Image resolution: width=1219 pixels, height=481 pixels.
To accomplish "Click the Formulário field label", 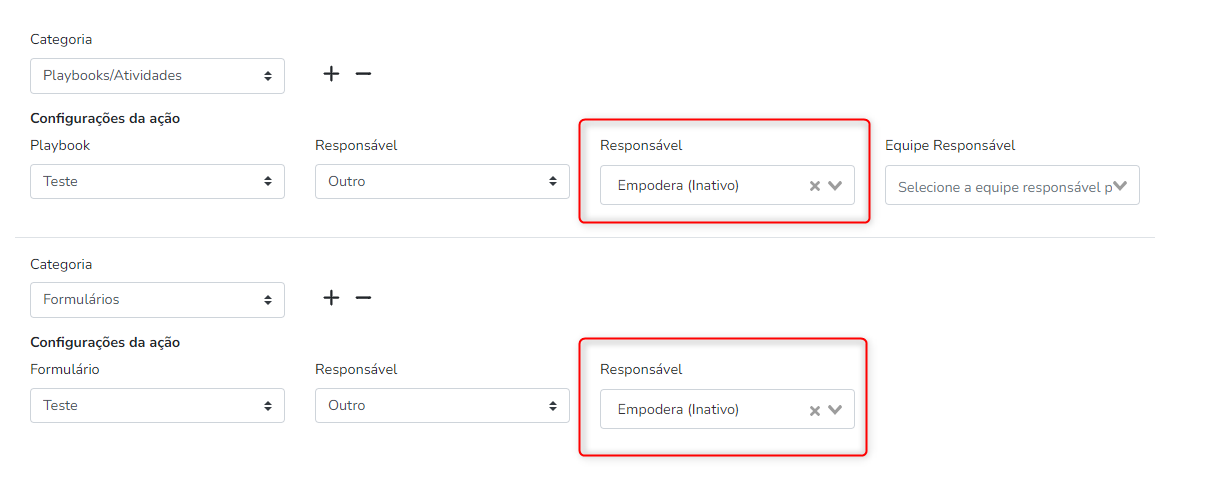I will tap(65, 369).
